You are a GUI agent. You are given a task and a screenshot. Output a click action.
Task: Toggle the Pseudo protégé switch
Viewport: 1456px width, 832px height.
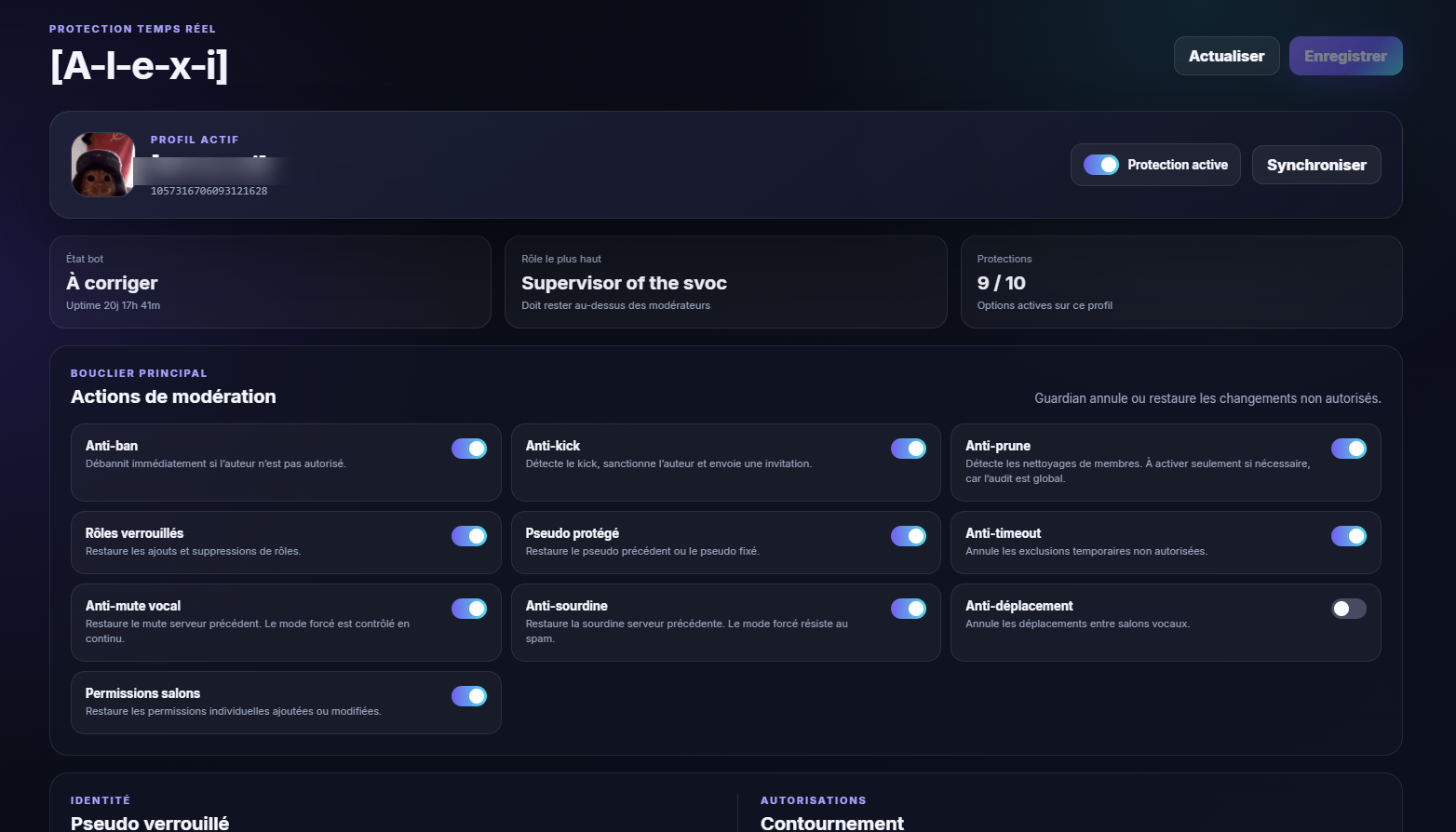pos(909,536)
